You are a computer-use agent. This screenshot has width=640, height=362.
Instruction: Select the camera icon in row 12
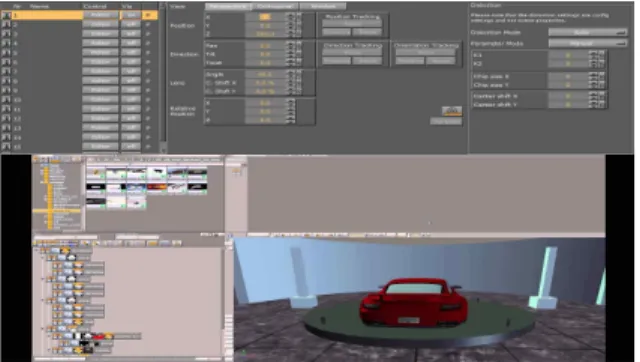tap(6, 119)
